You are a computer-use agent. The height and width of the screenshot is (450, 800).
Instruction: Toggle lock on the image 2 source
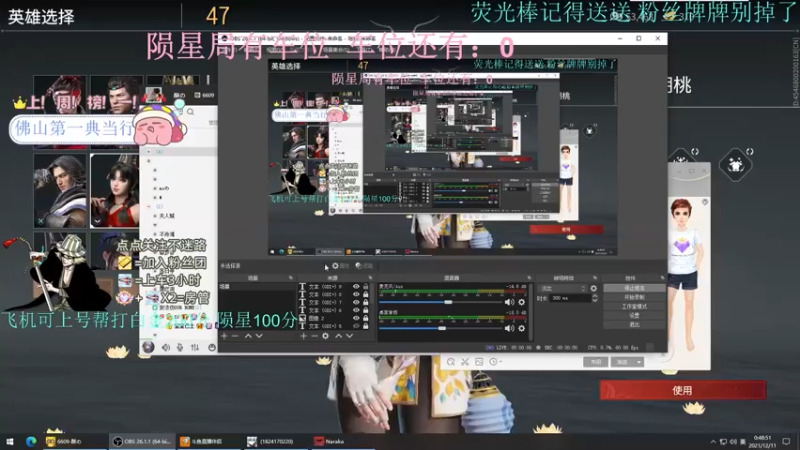click(x=366, y=318)
